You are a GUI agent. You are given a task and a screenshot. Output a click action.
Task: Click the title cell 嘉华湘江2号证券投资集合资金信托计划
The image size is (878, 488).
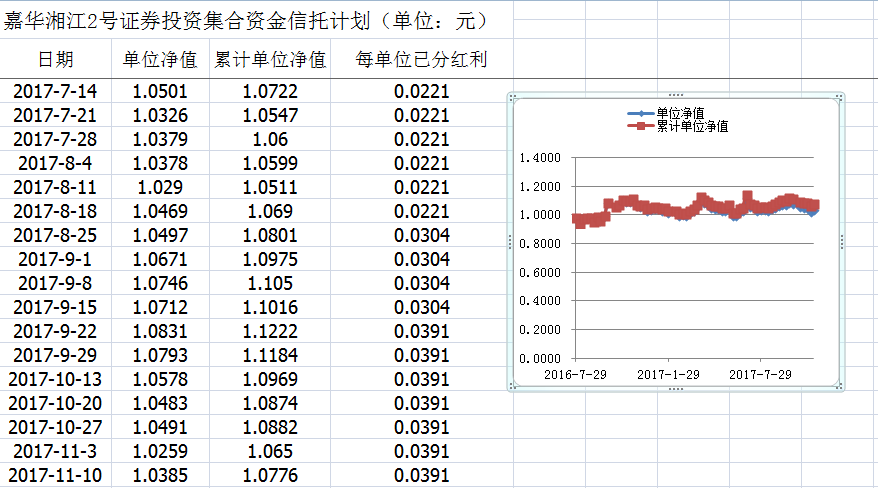click(x=244, y=20)
